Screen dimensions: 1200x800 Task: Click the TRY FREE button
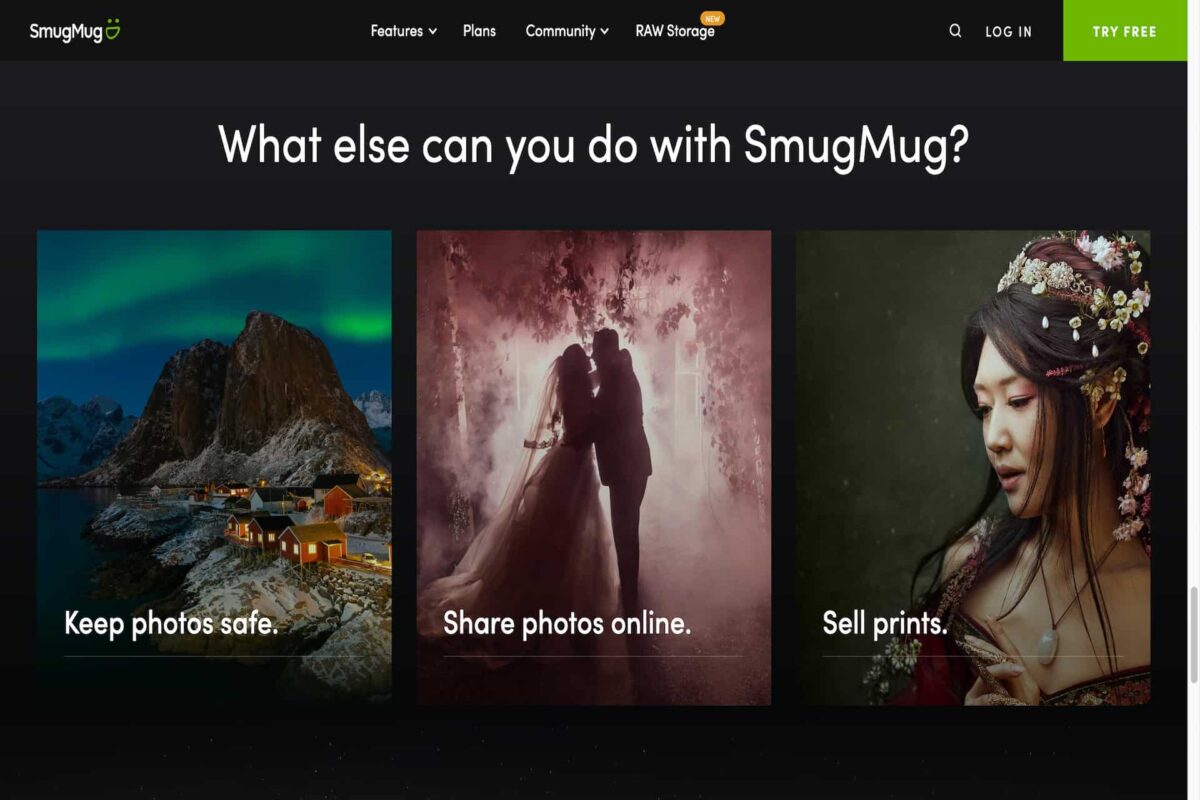tap(1125, 31)
